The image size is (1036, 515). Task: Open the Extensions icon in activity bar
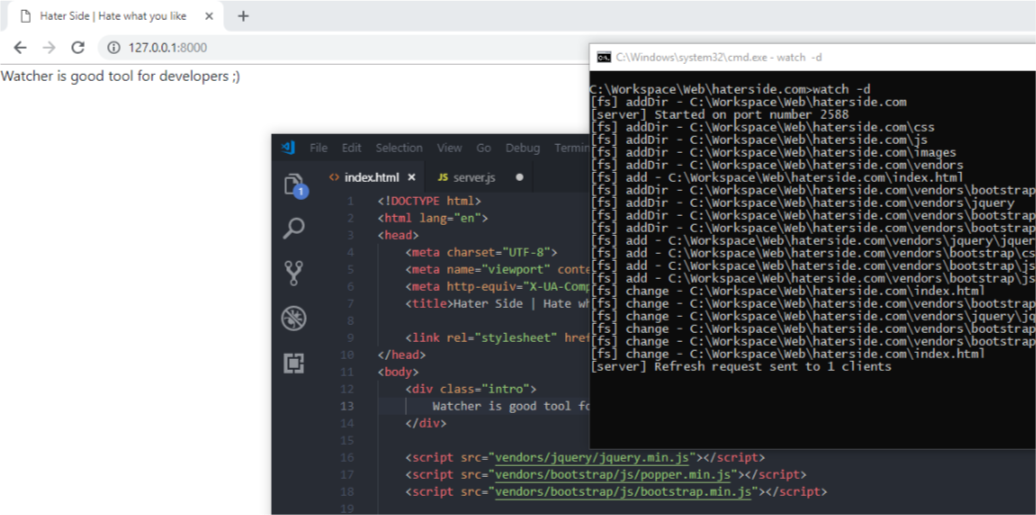[293, 363]
